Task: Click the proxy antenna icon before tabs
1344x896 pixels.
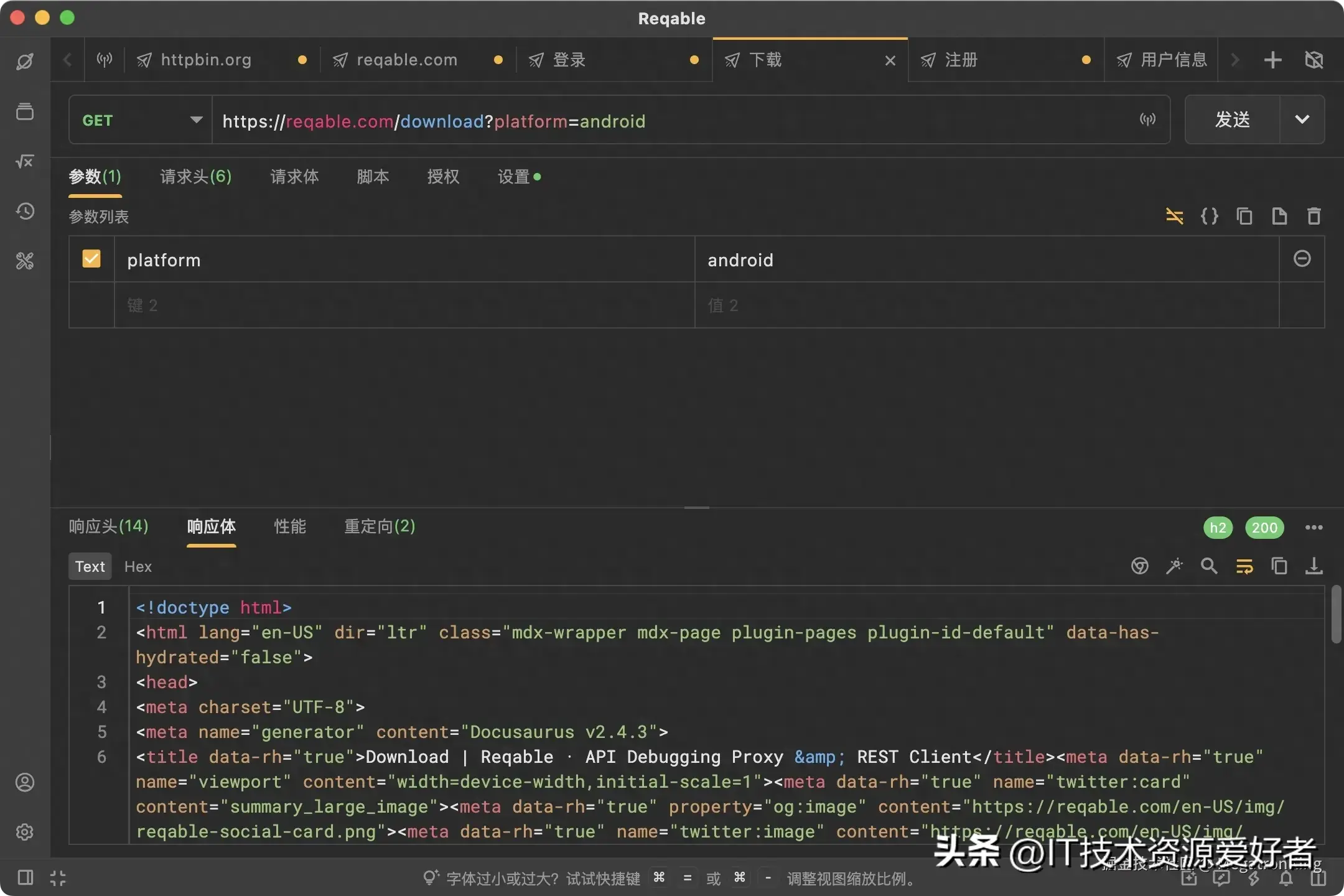Action: click(105, 60)
